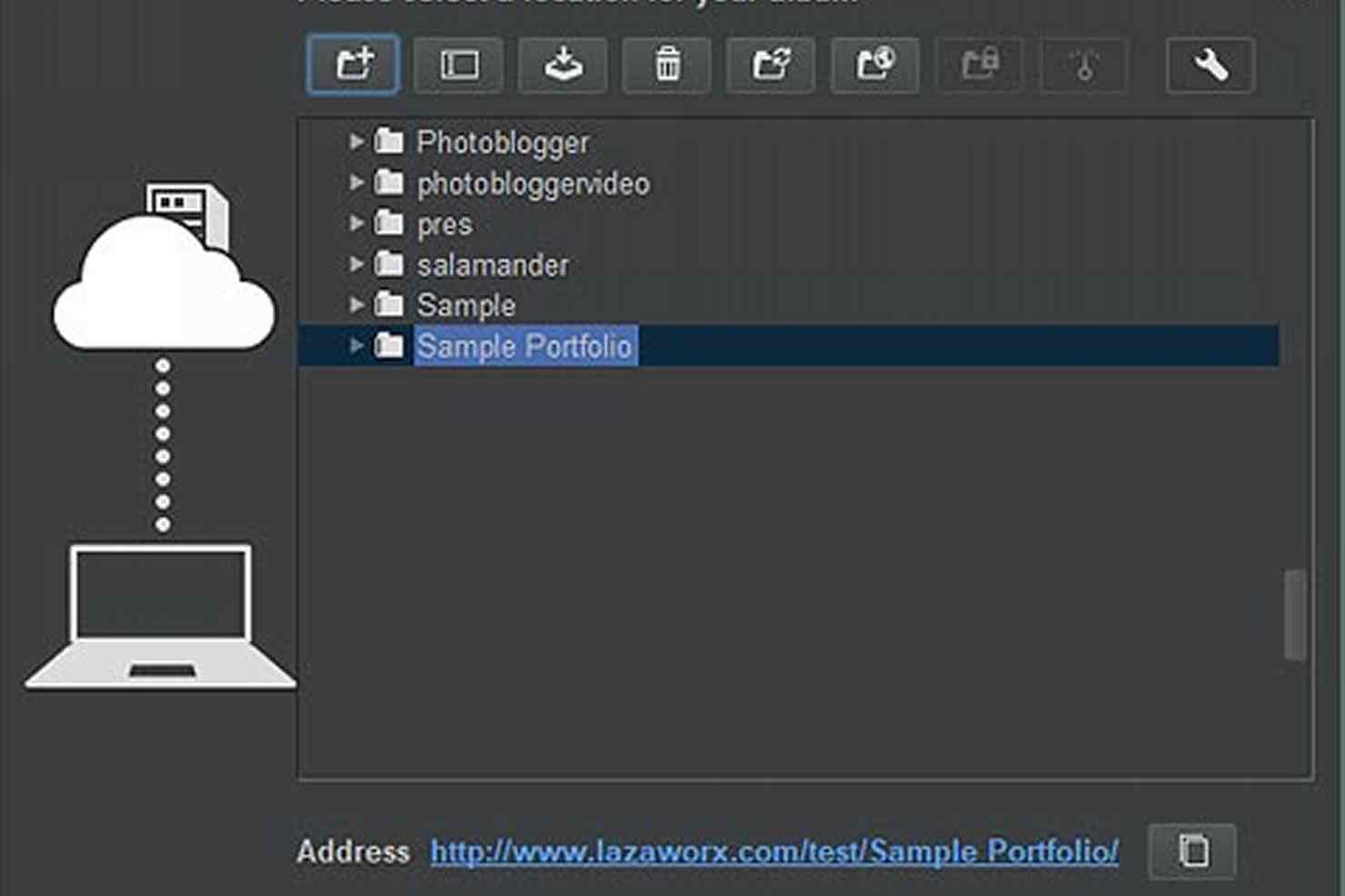Click the folder tree vertical scrollbar thumb

(x=1295, y=615)
